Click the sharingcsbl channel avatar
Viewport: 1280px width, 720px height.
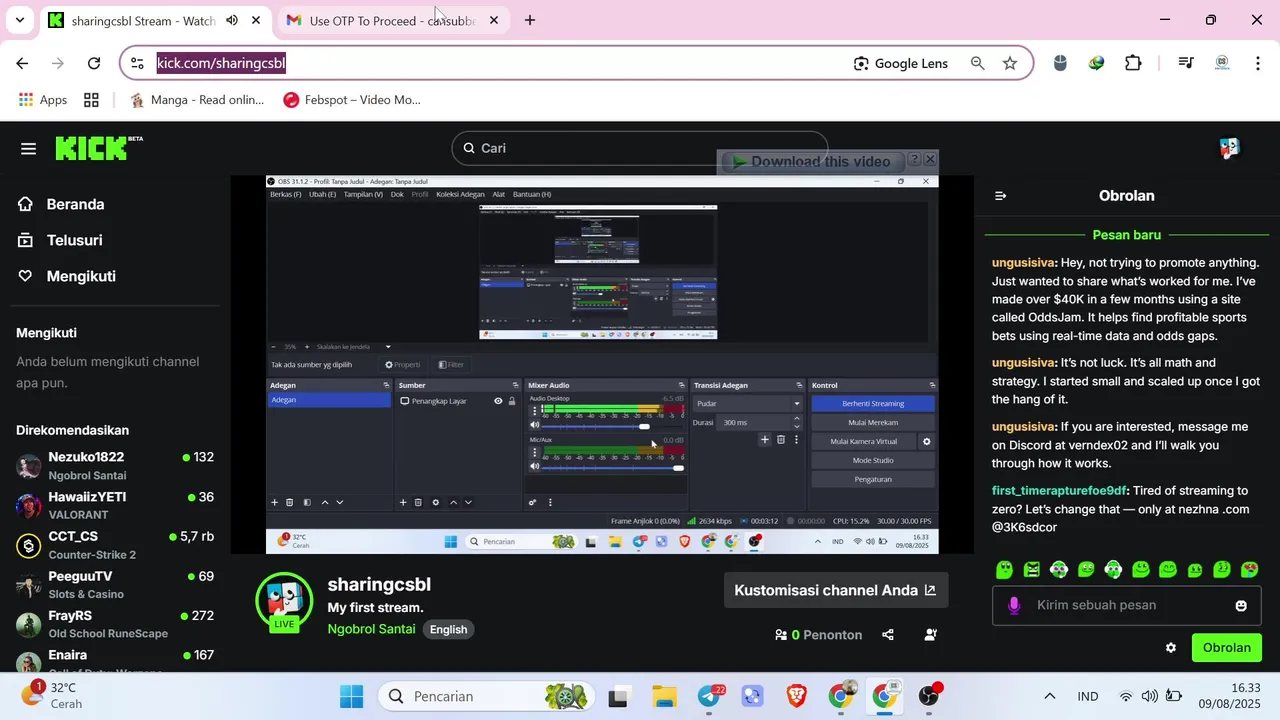tap(284, 600)
